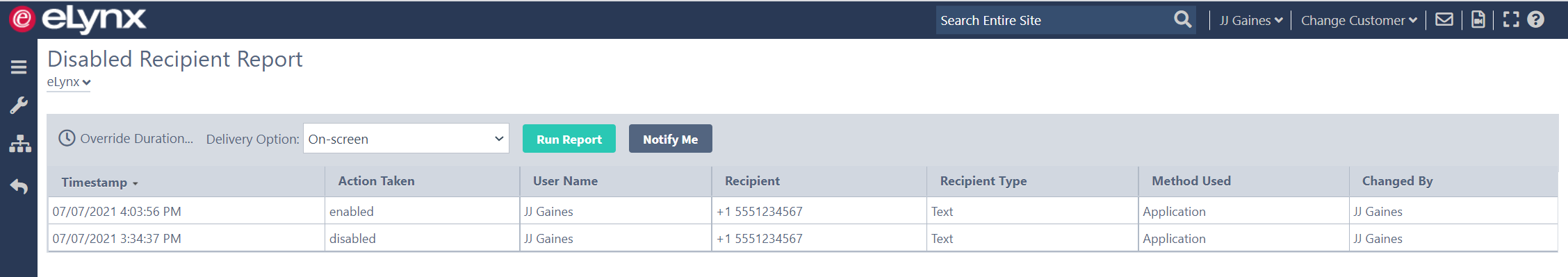
Task: Open the mail envelope icon
Action: coord(1444,19)
